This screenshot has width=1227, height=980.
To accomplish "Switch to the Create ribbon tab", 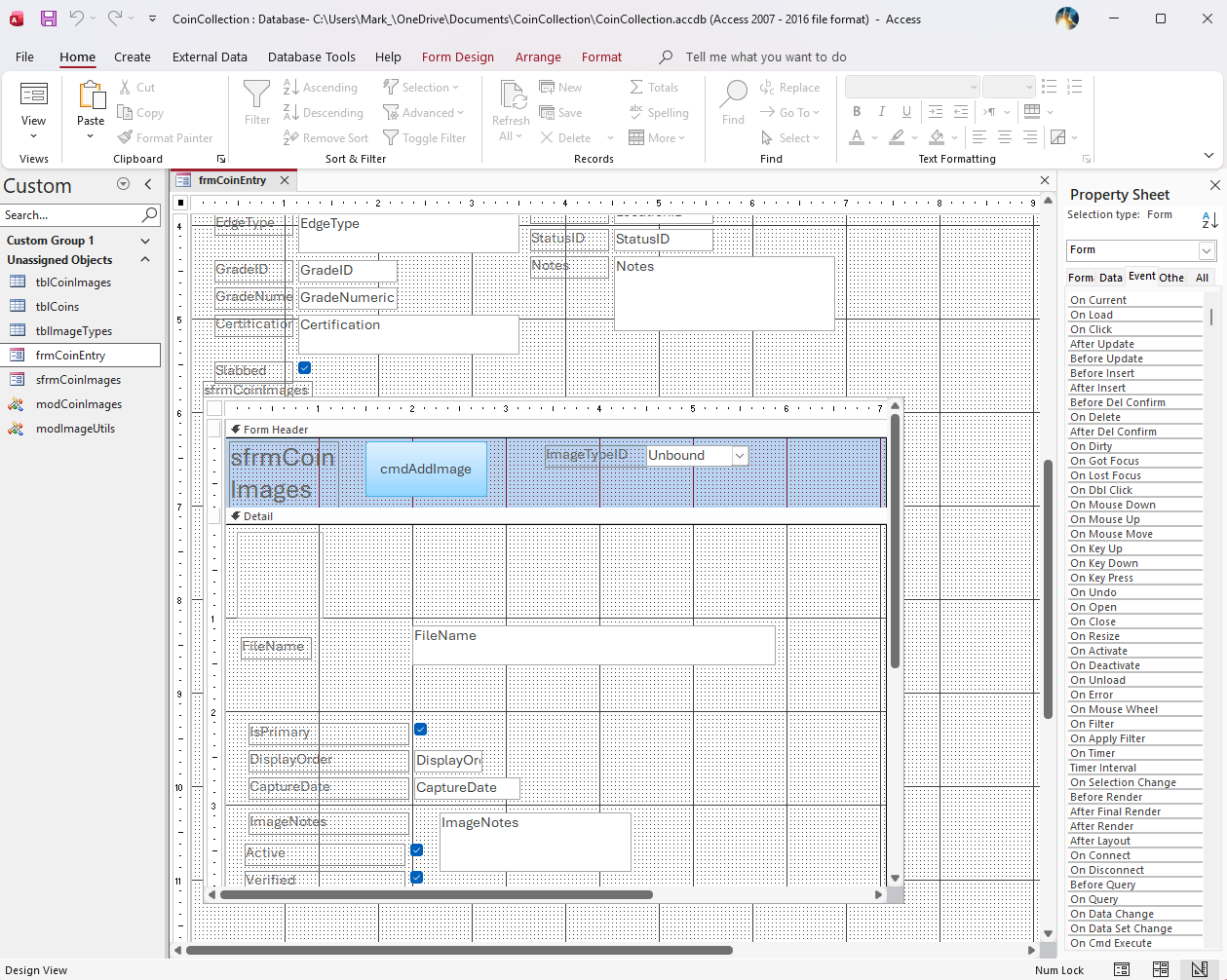I will click(x=133, y=57).
